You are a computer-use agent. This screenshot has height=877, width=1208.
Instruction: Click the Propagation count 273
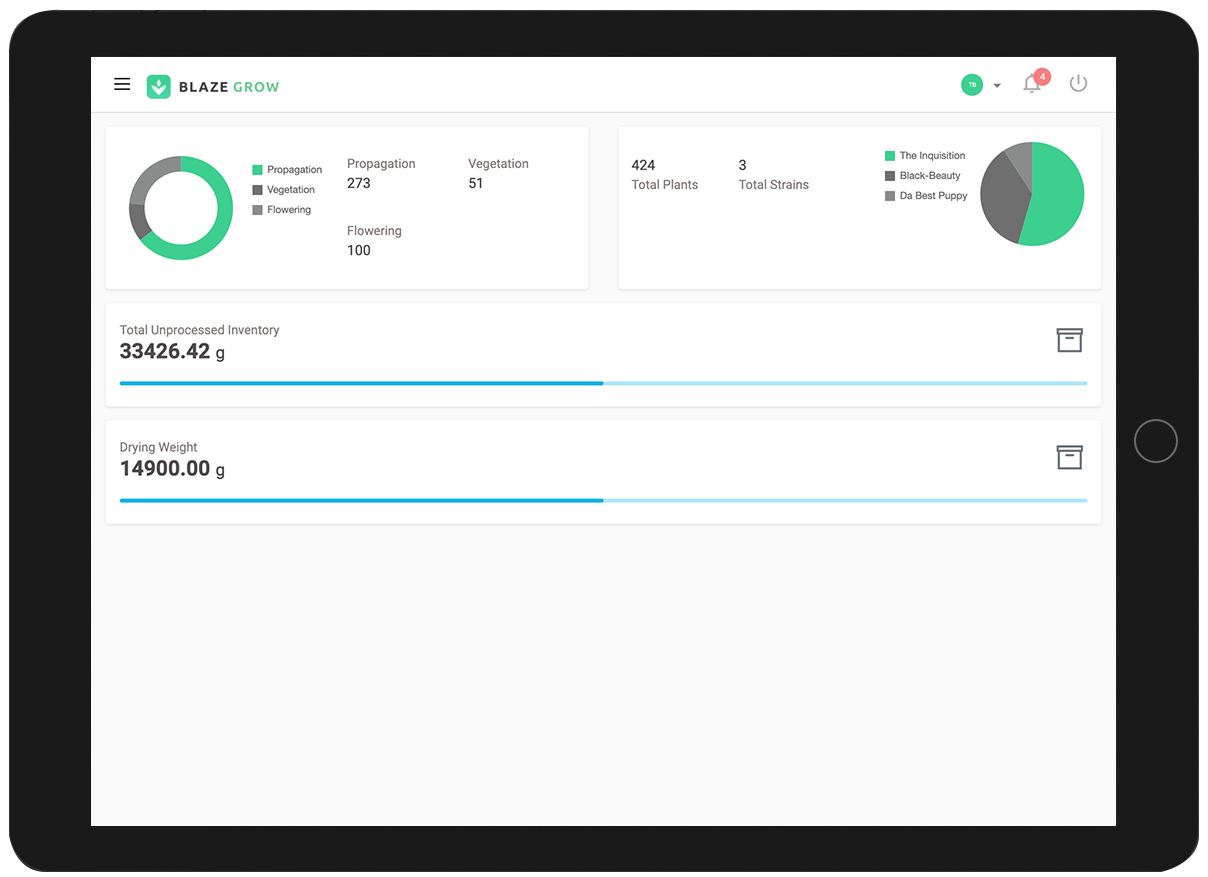tap(359, 183)
